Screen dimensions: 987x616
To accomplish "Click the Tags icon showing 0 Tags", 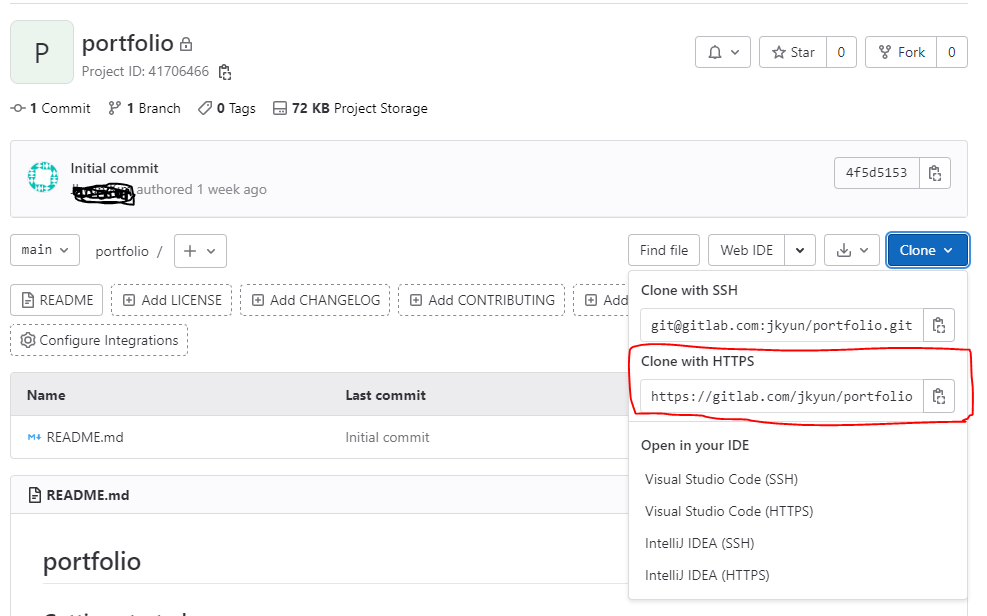I will [204, 108].
